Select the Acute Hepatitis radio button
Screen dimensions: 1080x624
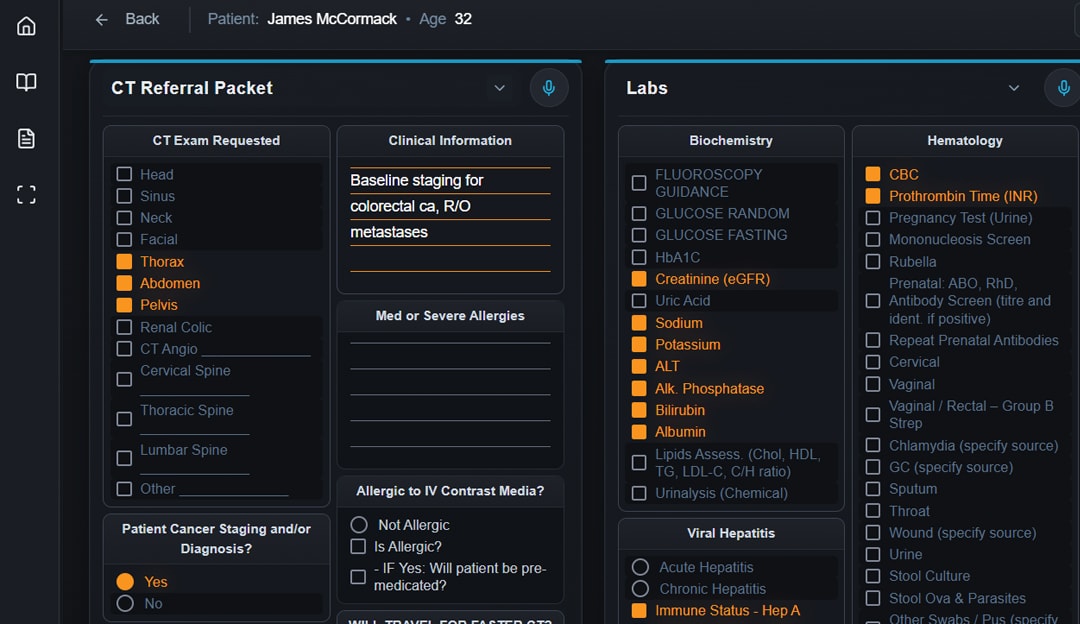[638, 567]
